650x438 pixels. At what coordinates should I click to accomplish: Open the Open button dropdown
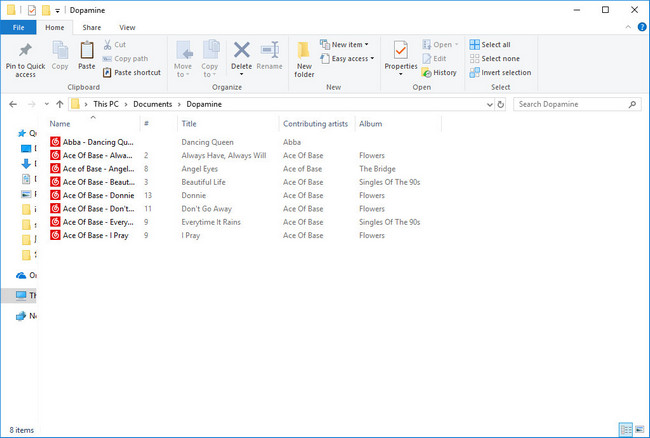pos(456,44)
